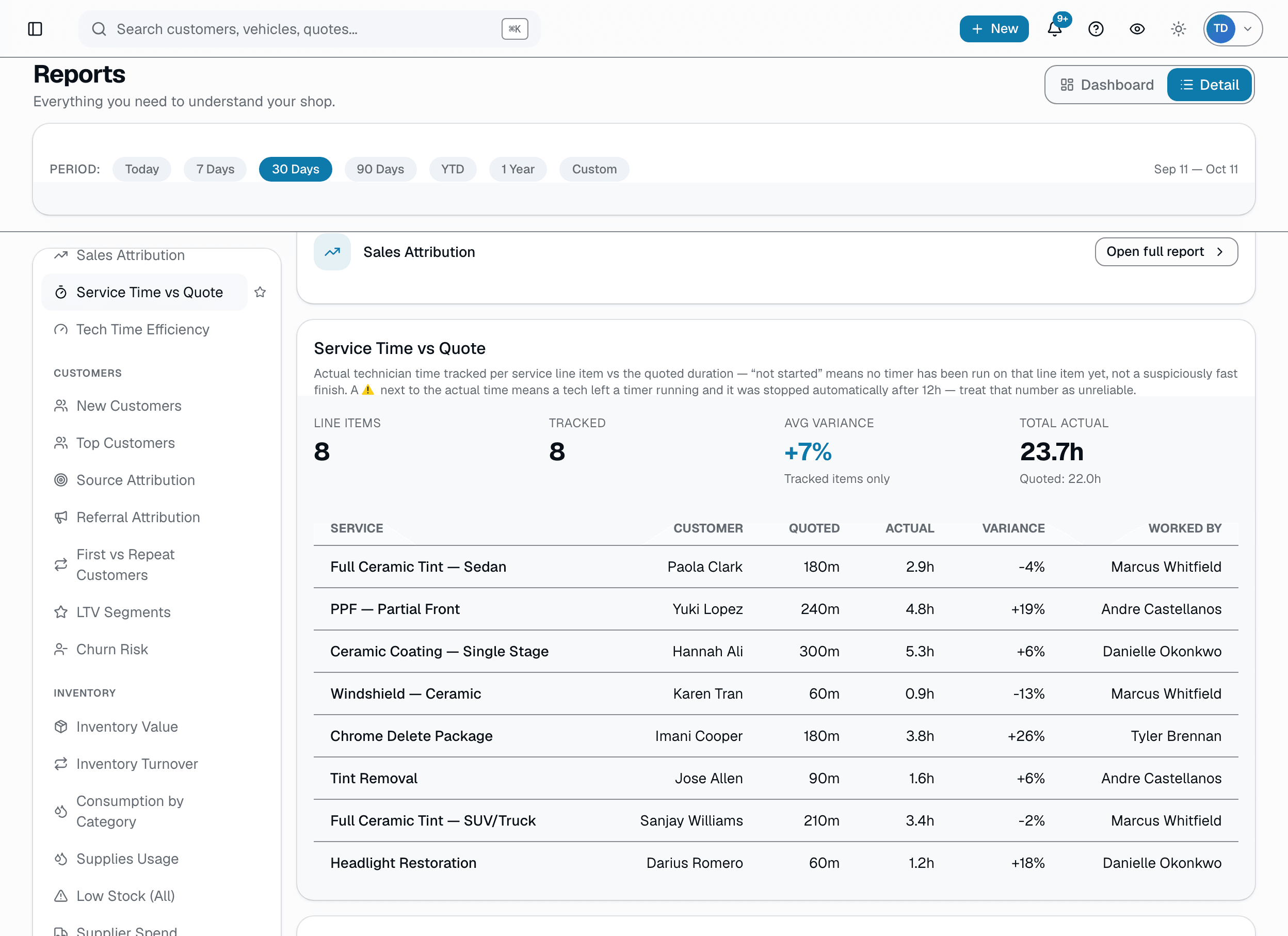This screenshot has width=1288, height=936.
Task: Select the 1 Year period
Action: (518, 169)
